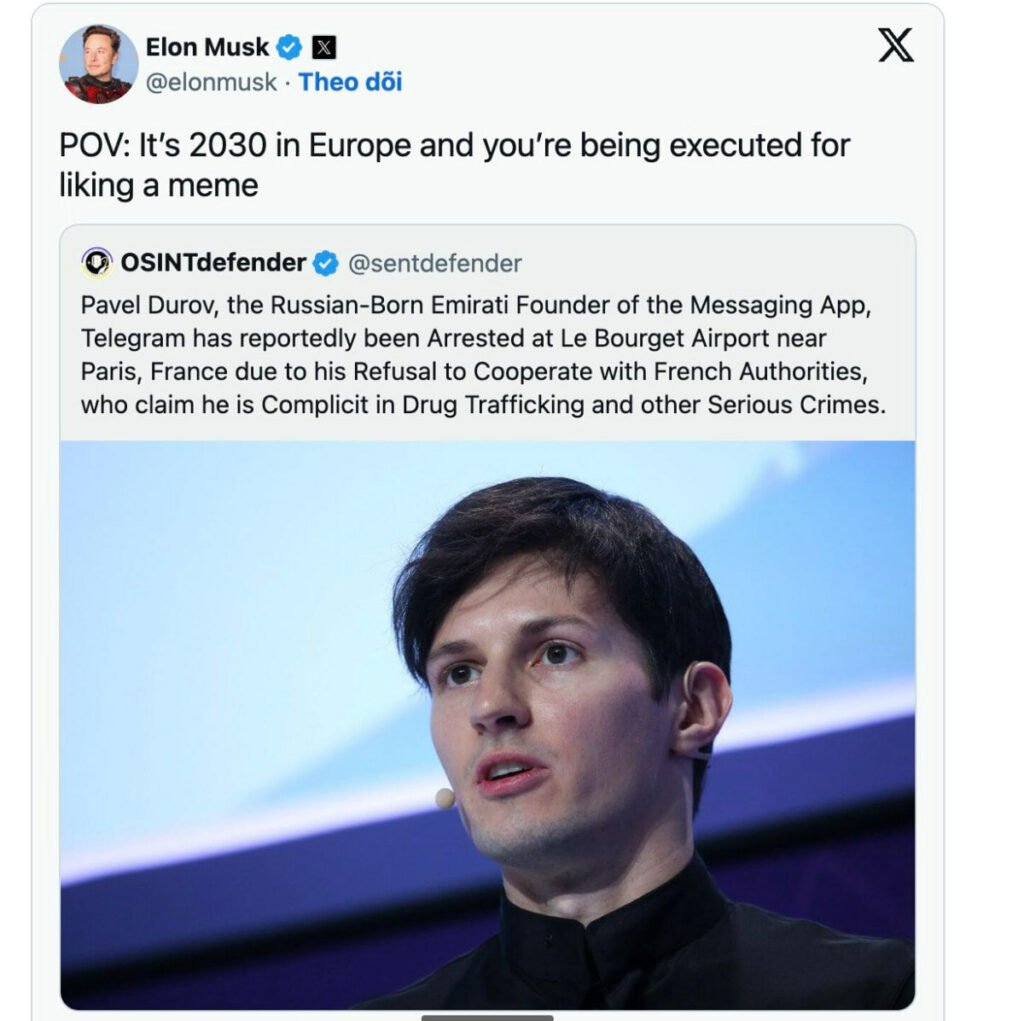Open the quoted post's photo of the man

[x=487, y=725]
